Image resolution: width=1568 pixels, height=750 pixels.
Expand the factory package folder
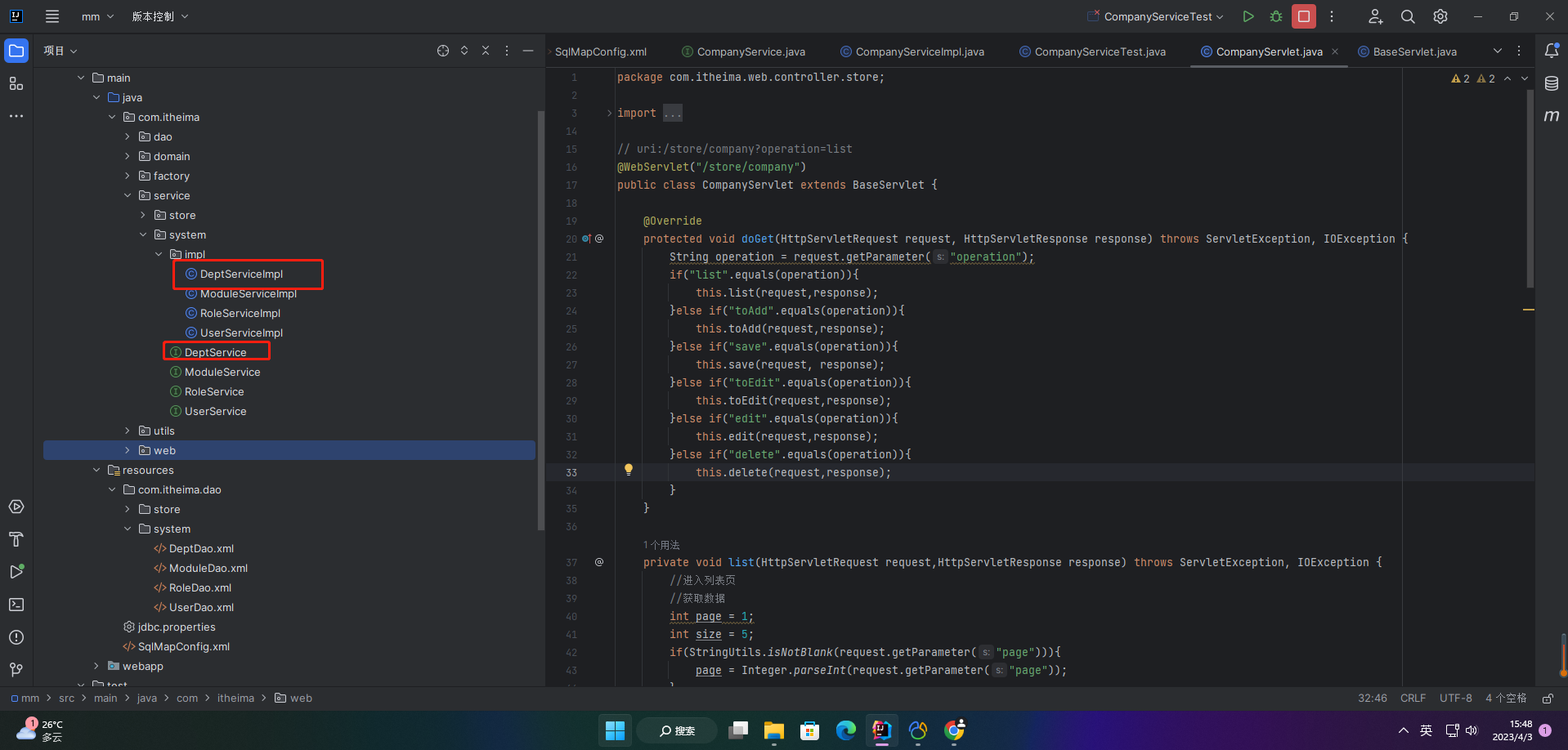tap(128, 176)
